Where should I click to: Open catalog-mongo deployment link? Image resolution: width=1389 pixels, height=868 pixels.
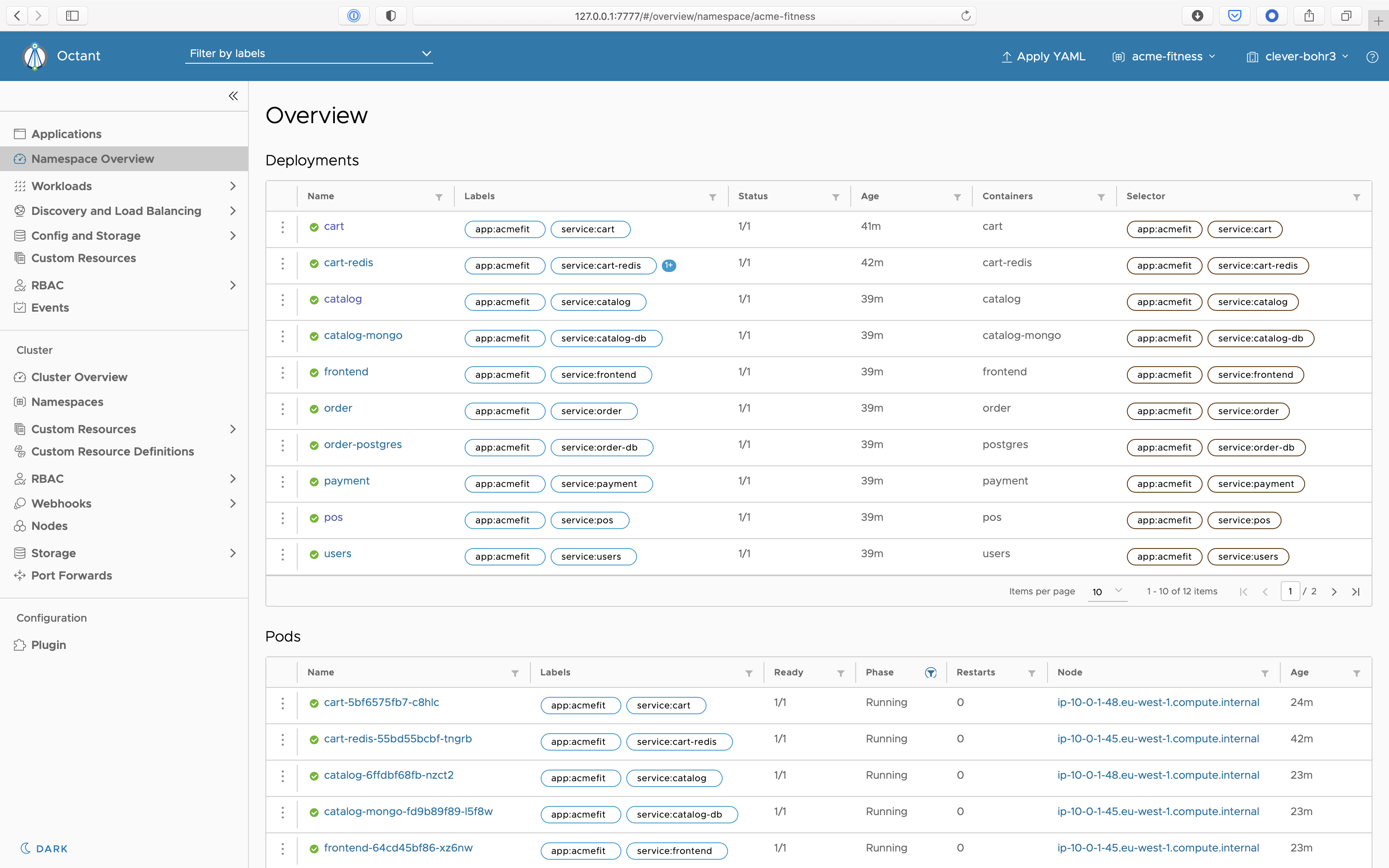coord(363,335)
